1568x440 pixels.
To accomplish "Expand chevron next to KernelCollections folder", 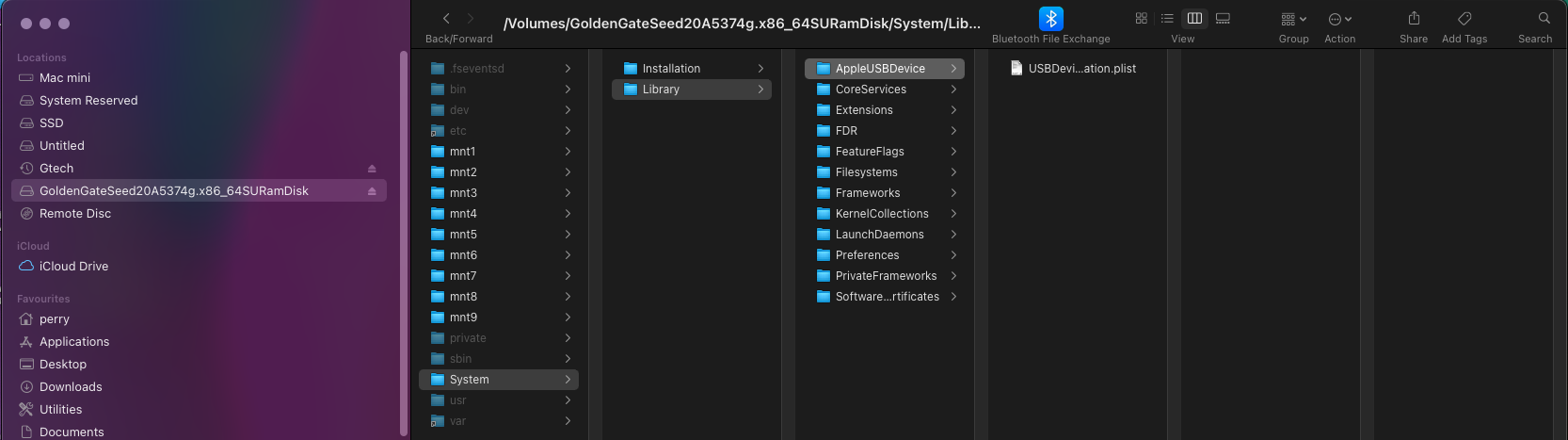I will (953, 214).
